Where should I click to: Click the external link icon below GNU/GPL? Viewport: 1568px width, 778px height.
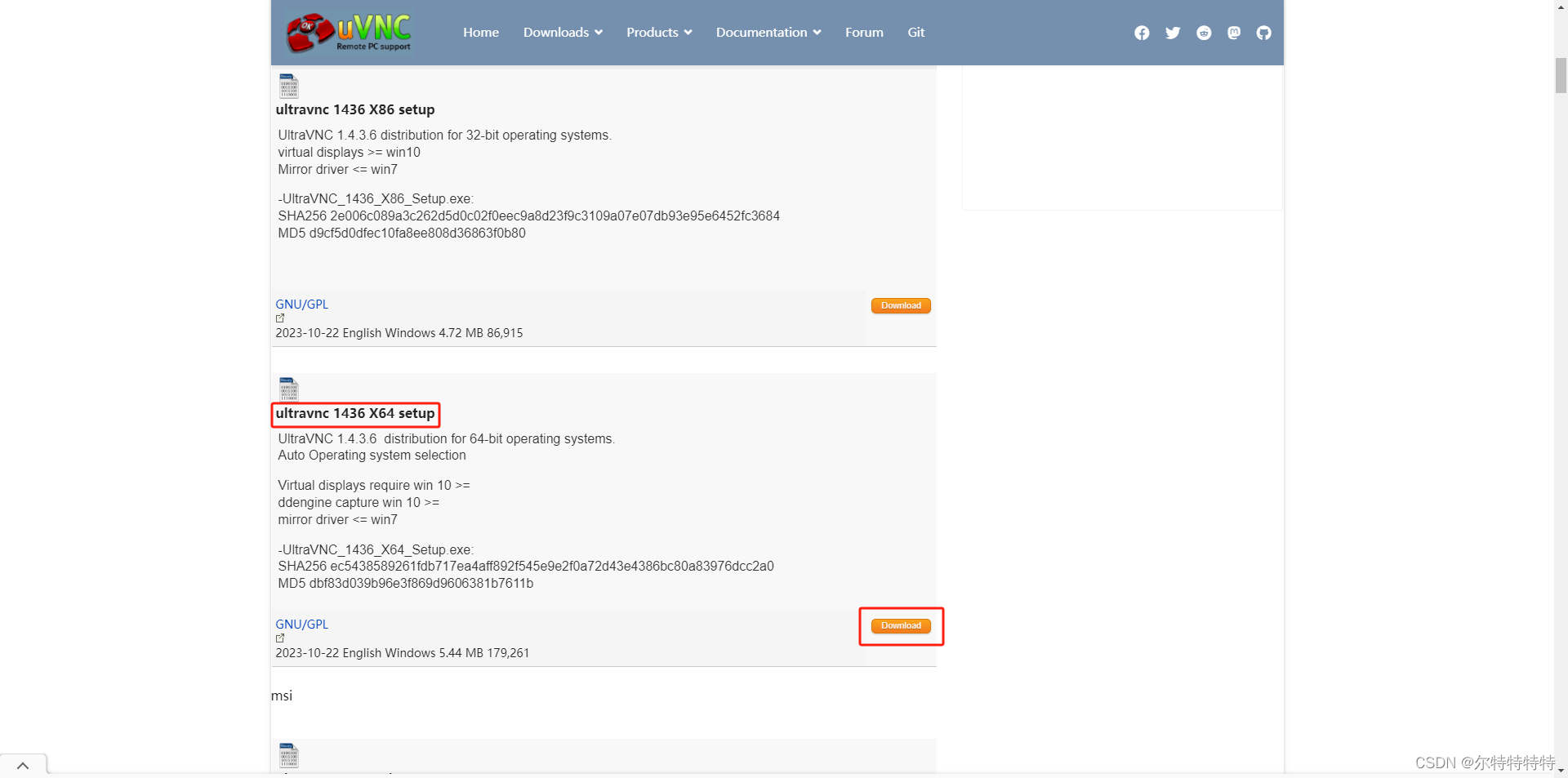pyautogui.click(x=279, y=318)
